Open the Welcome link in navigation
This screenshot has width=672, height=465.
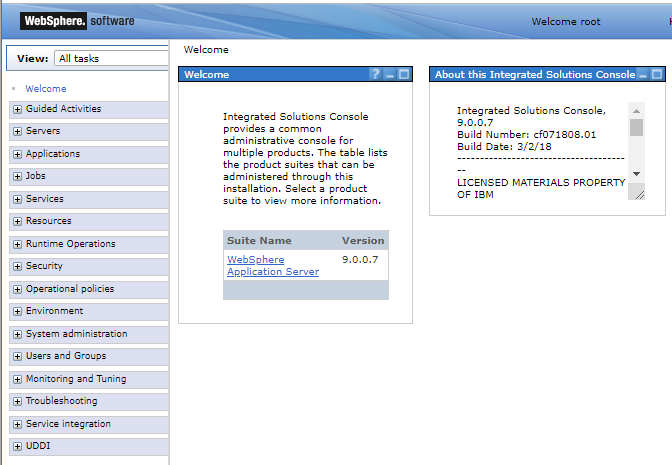coord(45,89)
